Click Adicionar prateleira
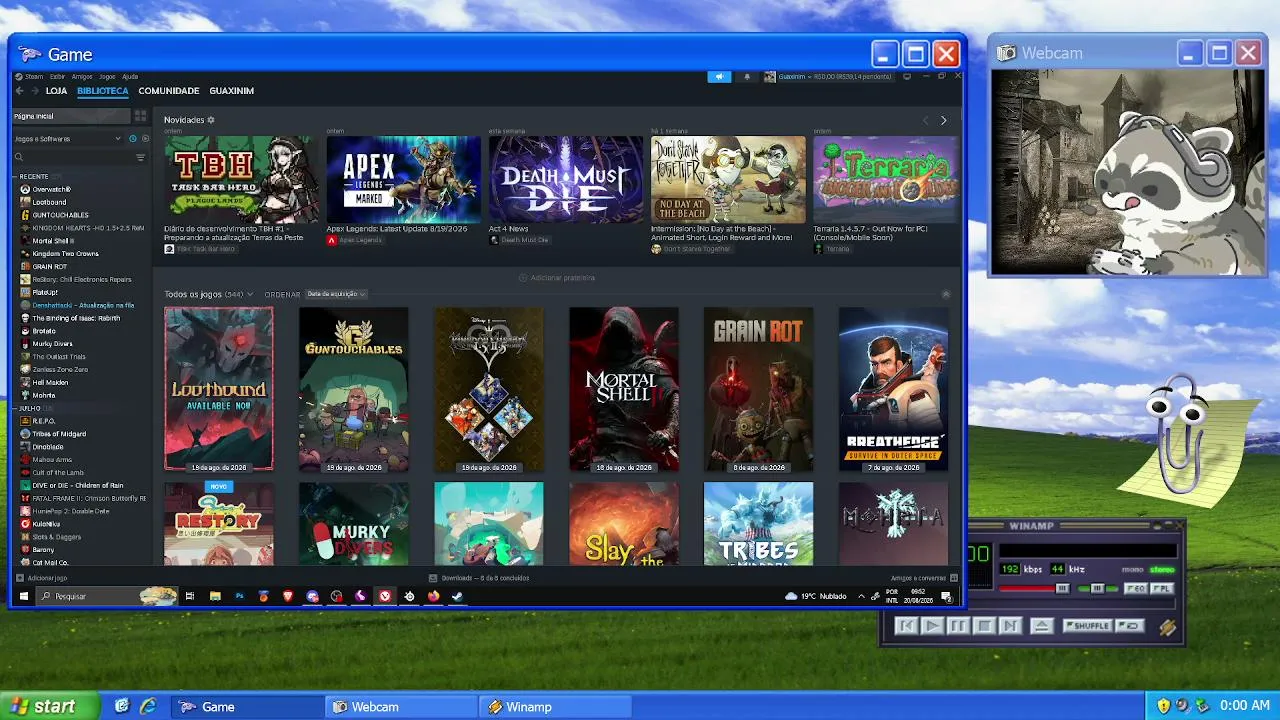Viewport: 1280px width, 720px height. pos(557,278)
